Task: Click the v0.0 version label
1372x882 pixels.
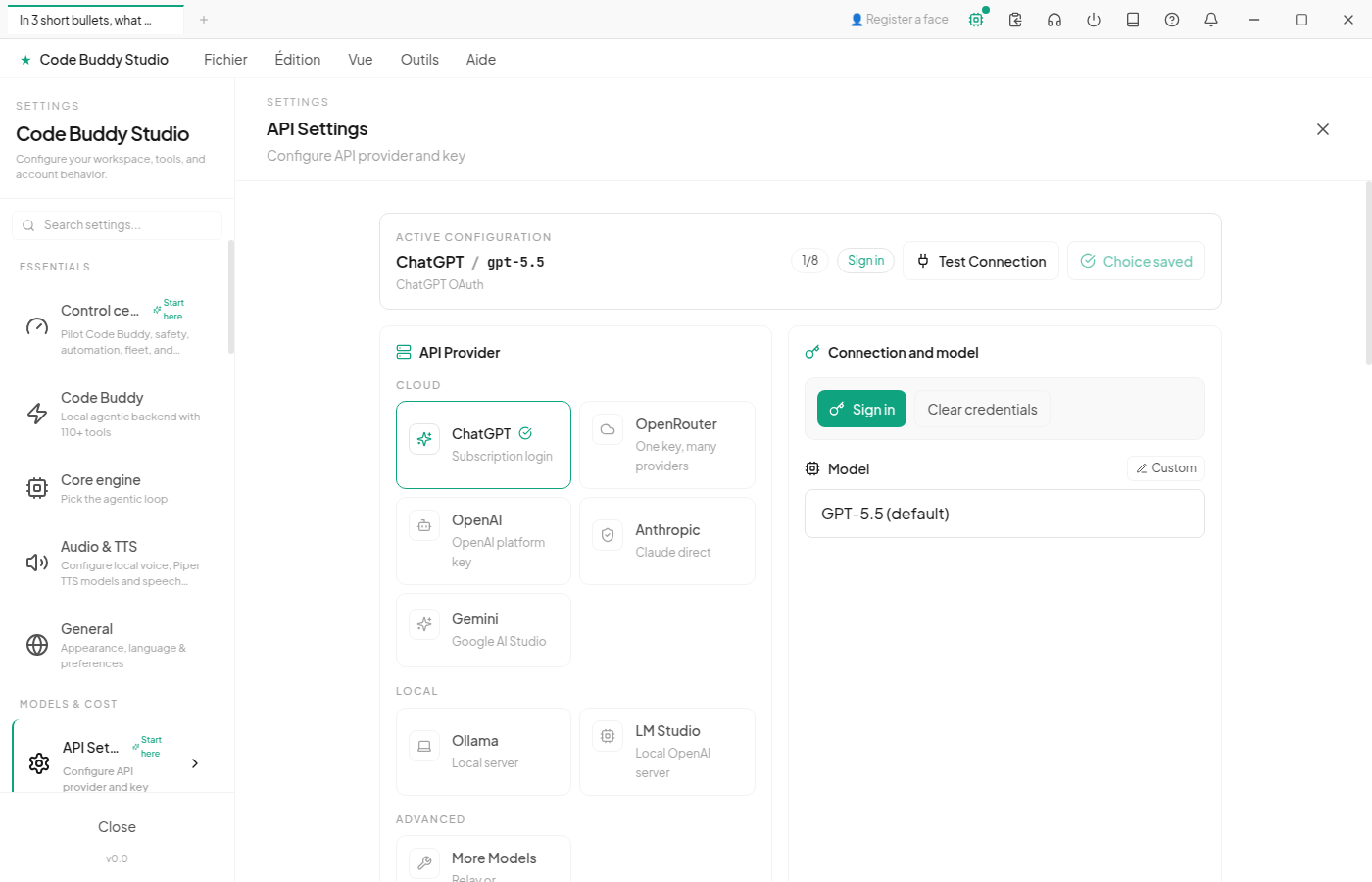Action: (117, 858)
